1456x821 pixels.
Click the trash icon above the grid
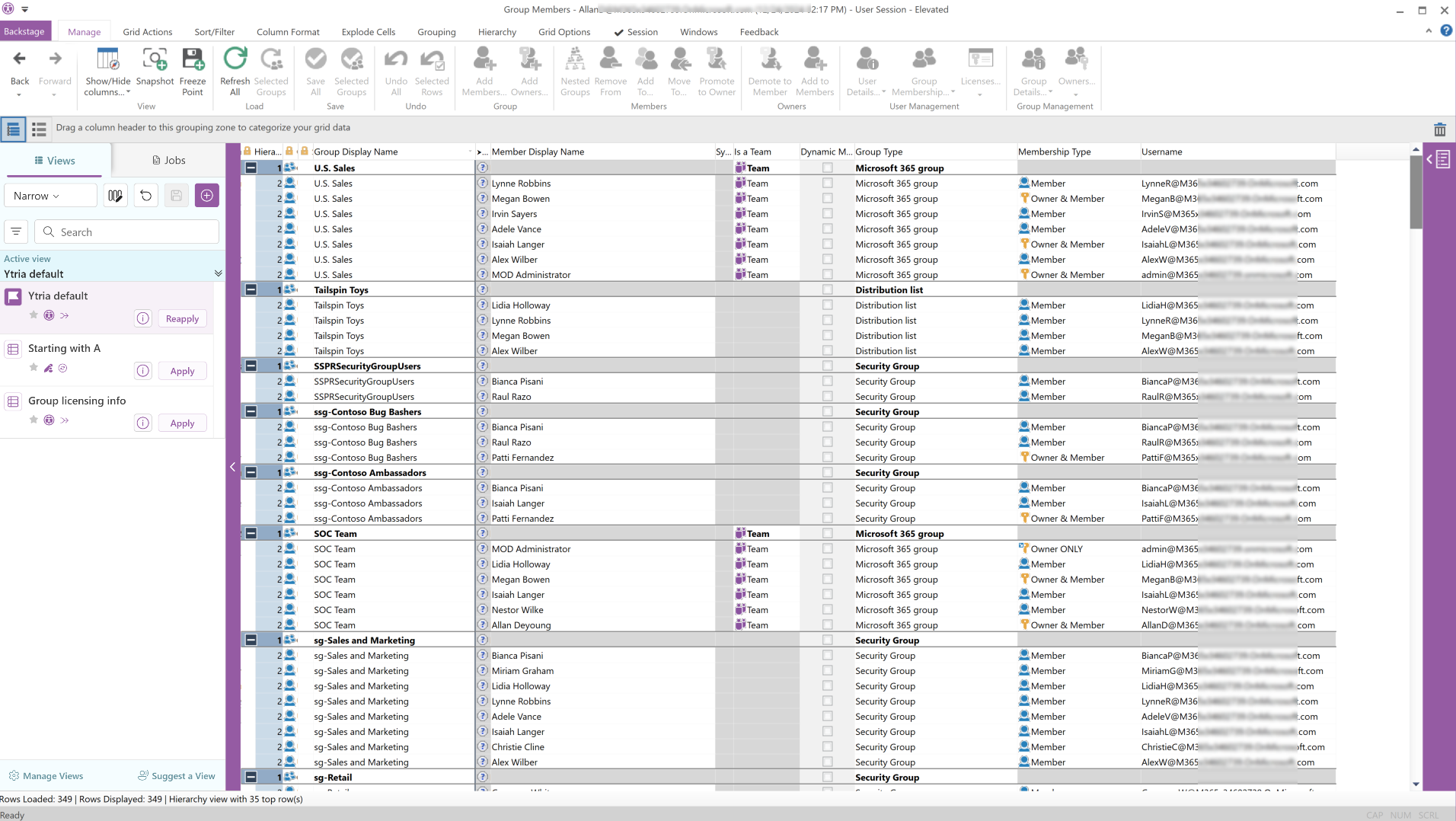pos(1439,129)
